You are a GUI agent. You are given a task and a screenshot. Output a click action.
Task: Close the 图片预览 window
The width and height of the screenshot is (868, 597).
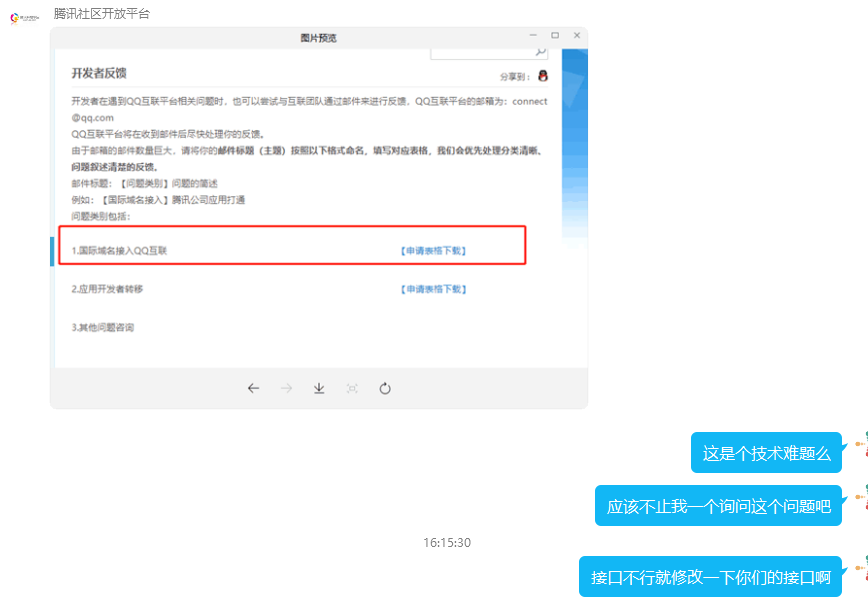tap(577, 36)
